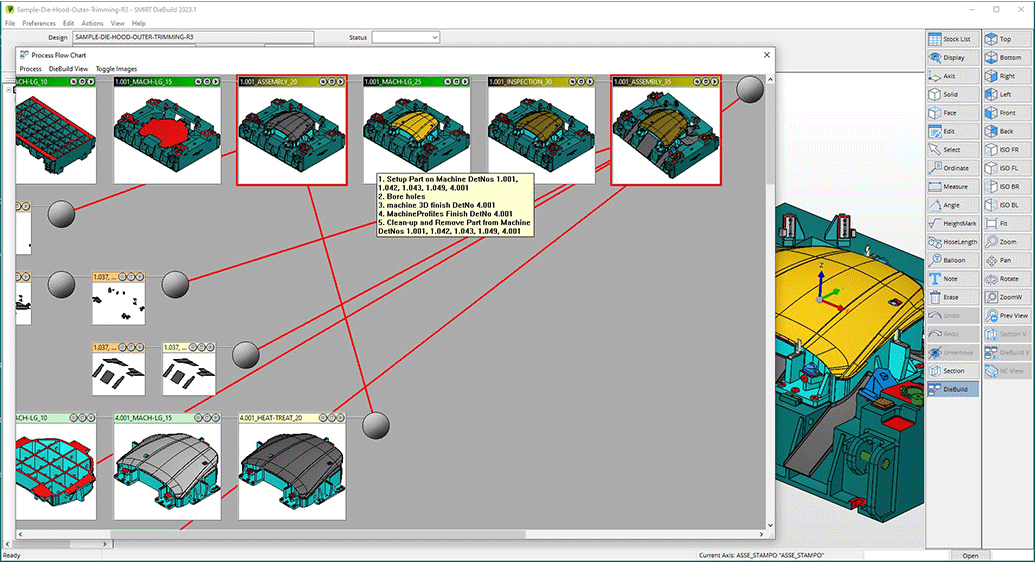This screenshot has width=1035, height=562.
Task: Open the Status dropdown
Action: (406, 37)
